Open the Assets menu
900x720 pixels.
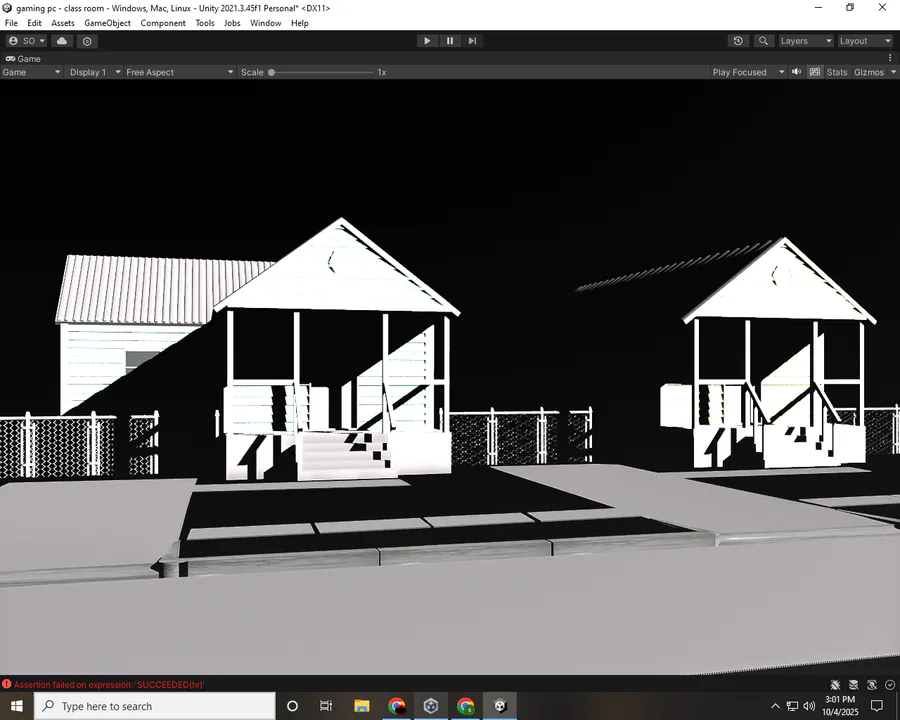coord(63,23)
